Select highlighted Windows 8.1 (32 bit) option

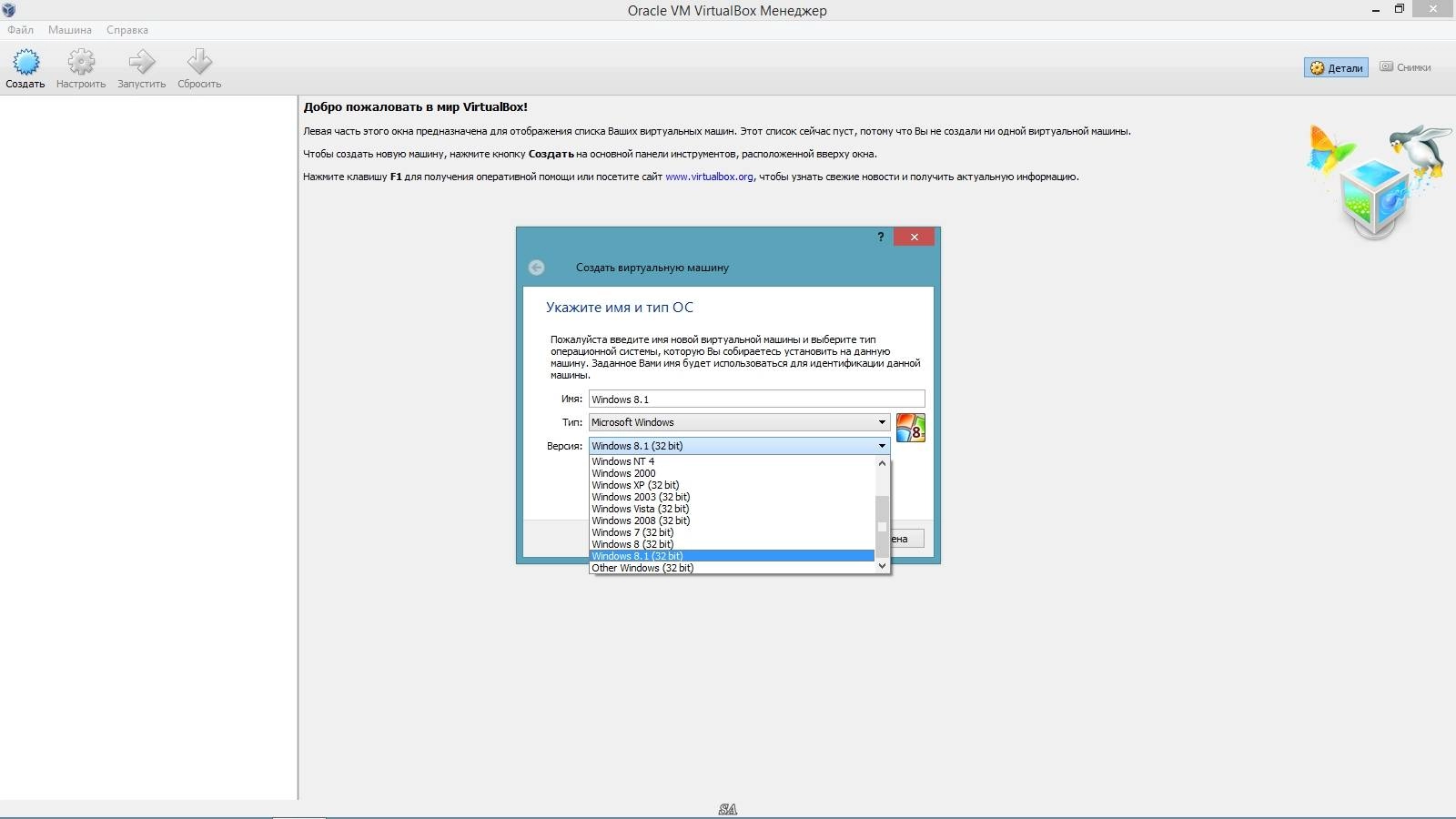click(732, 556)
